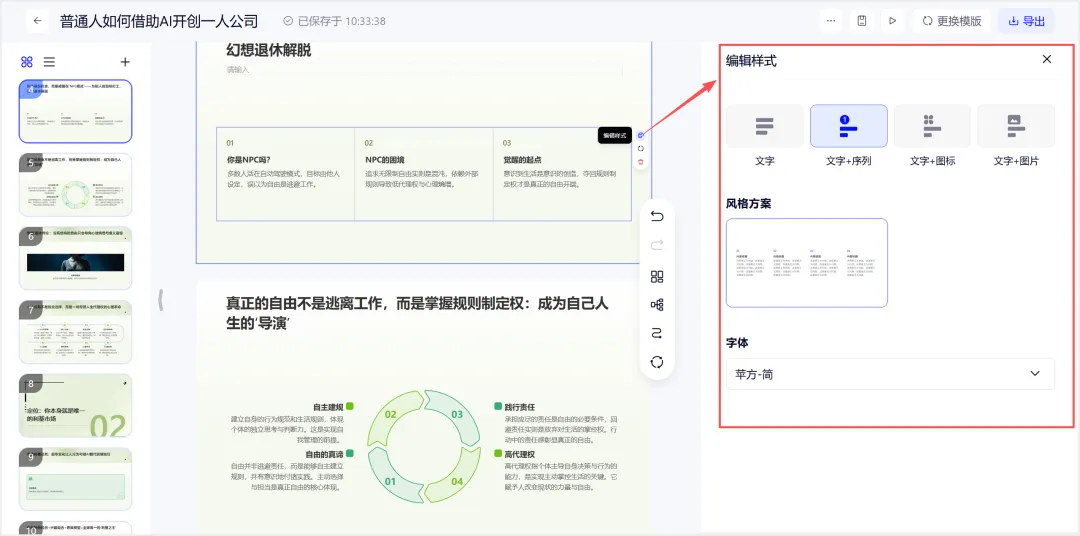Click the 请输入 subtitle input field

[x=424, y=70]
